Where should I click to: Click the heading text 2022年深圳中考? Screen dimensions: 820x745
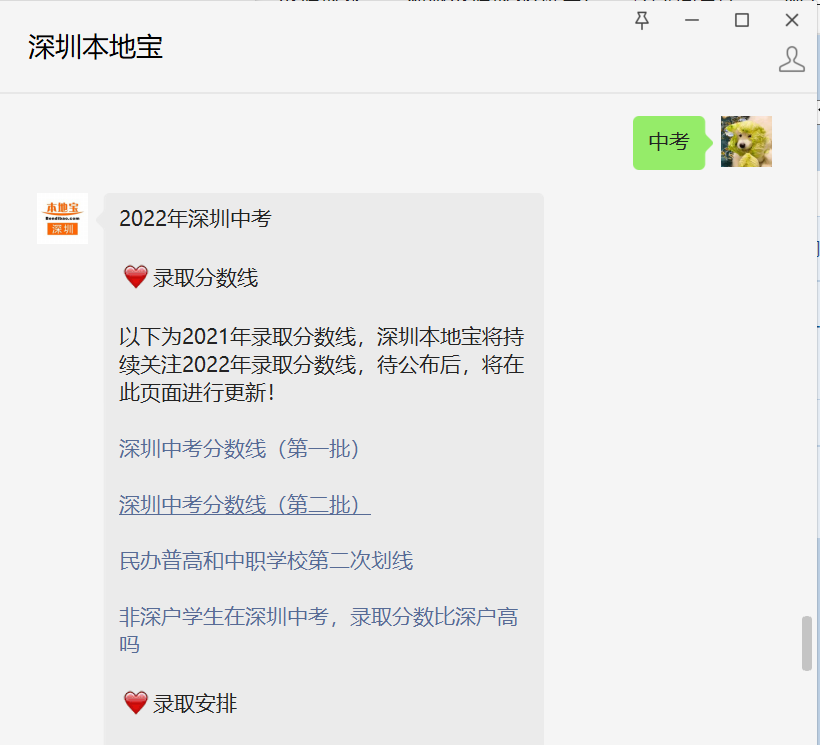pyautogui.click(x=195, y=219)
